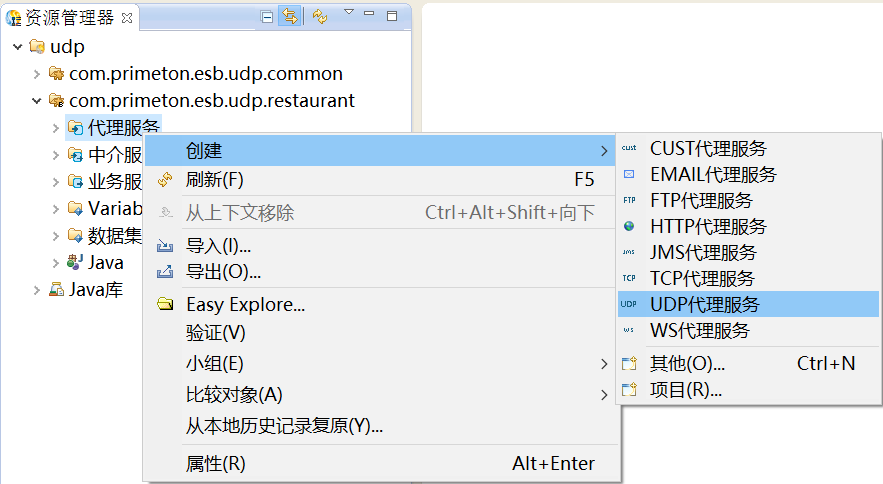Expand the Java库 tree node
Screen dimensions: 883x484
tap(37, 290)
